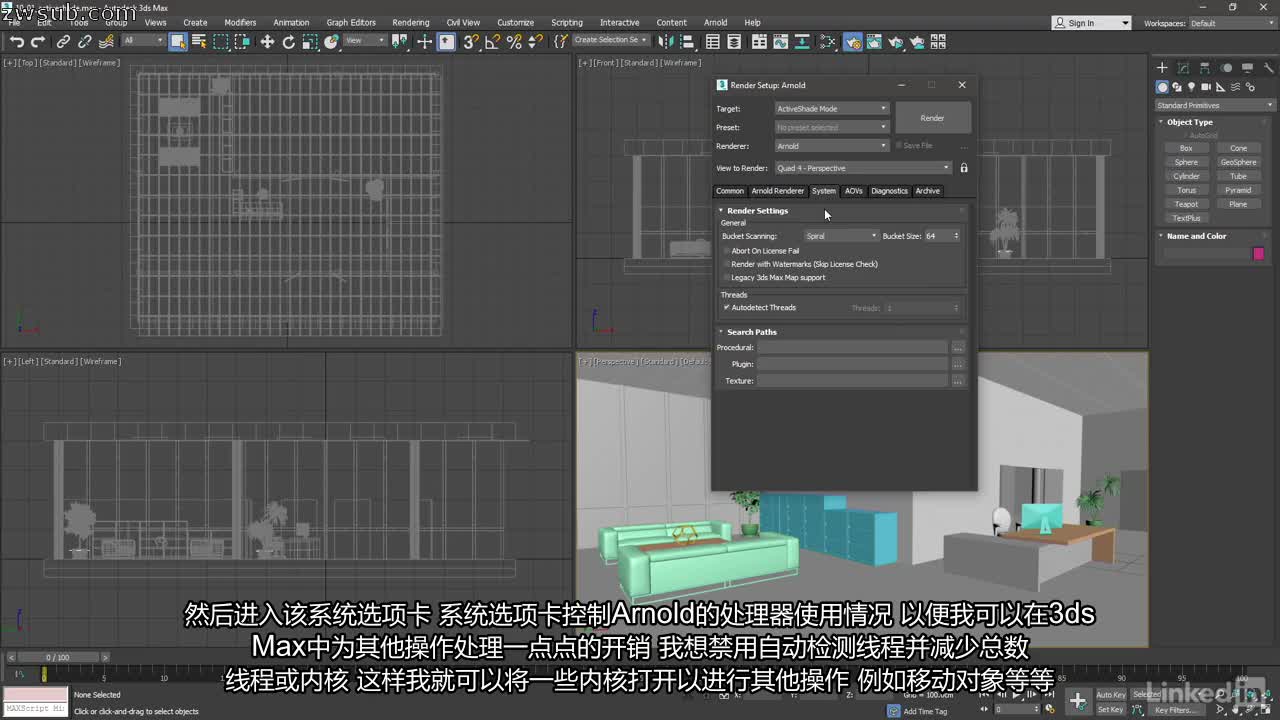Image resolution: width=1280 pixels, height=720 pixels.
Task: Select the Link tool icon
Action: coord(63,41)
